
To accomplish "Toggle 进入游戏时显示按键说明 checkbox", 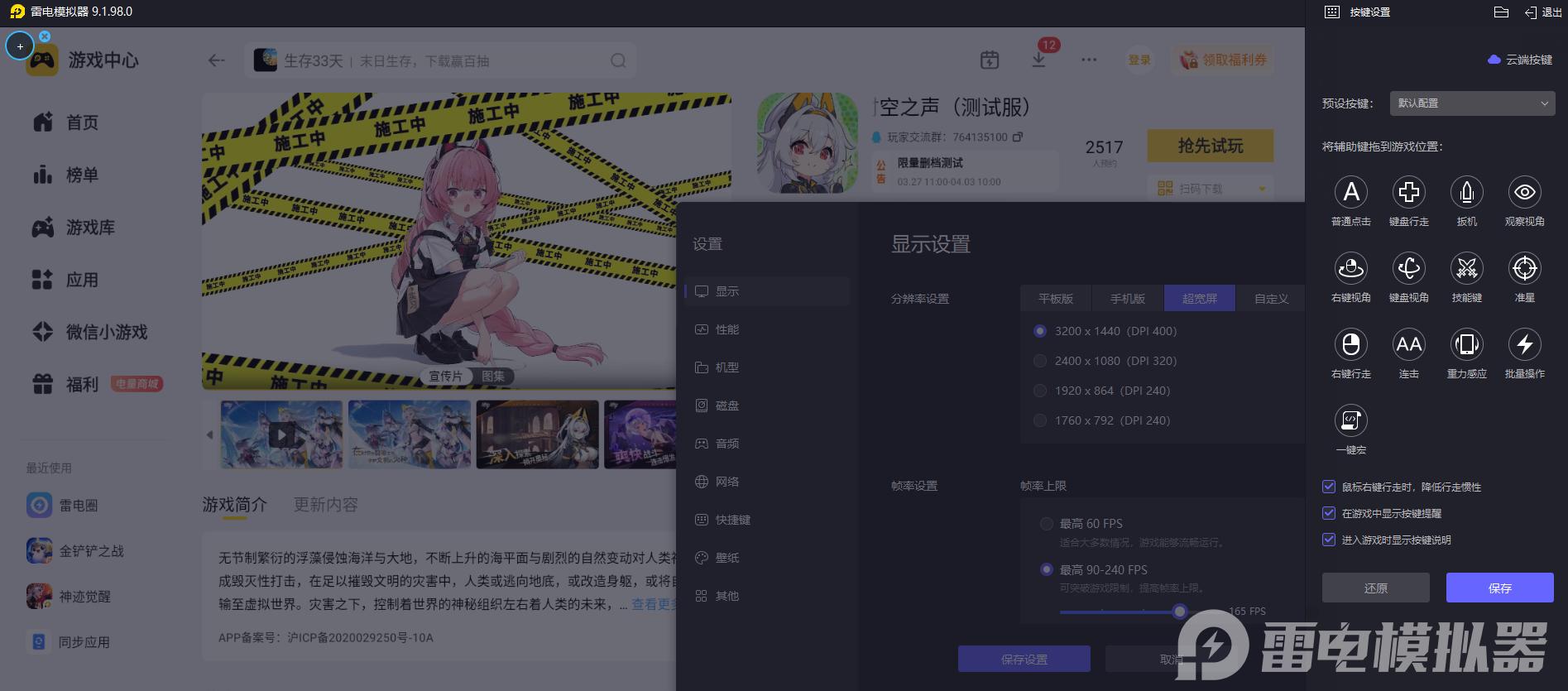I will [x=1329, y=540].
